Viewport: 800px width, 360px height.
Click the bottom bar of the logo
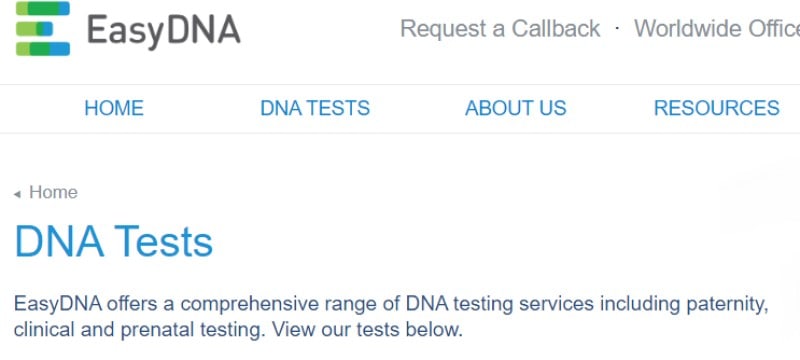pos(43,49)
